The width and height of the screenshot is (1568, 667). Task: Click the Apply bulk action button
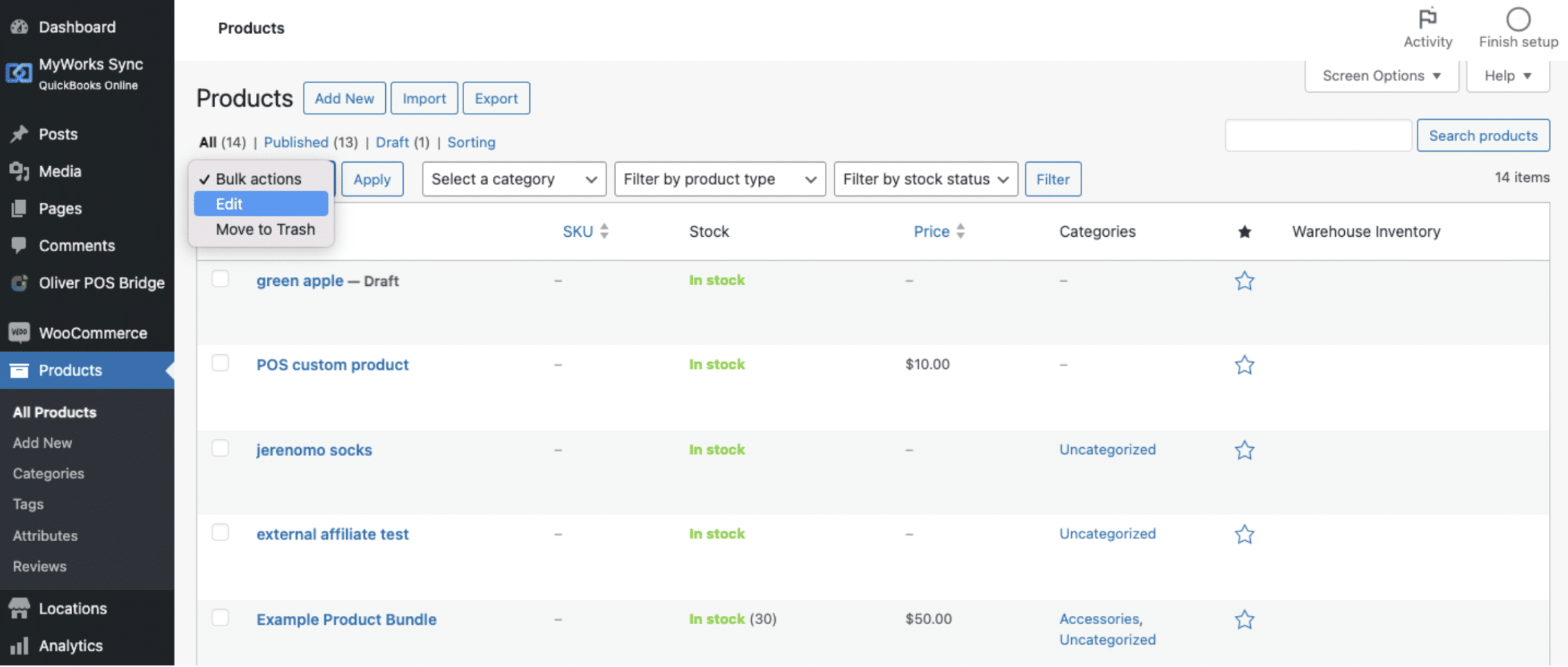tap(372, 179)
